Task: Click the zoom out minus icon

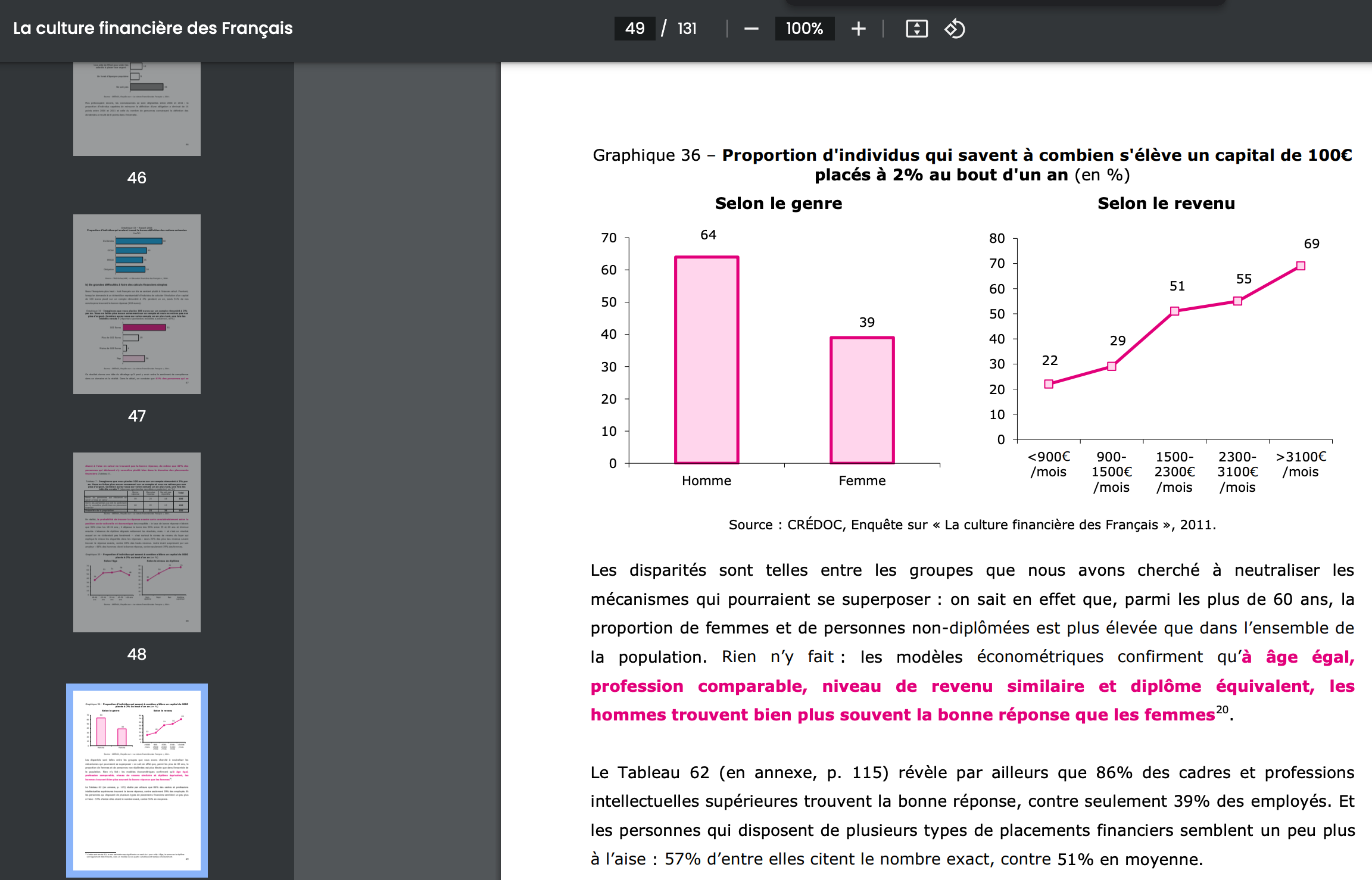Action: pyautogui.click(x=751, y=29)
